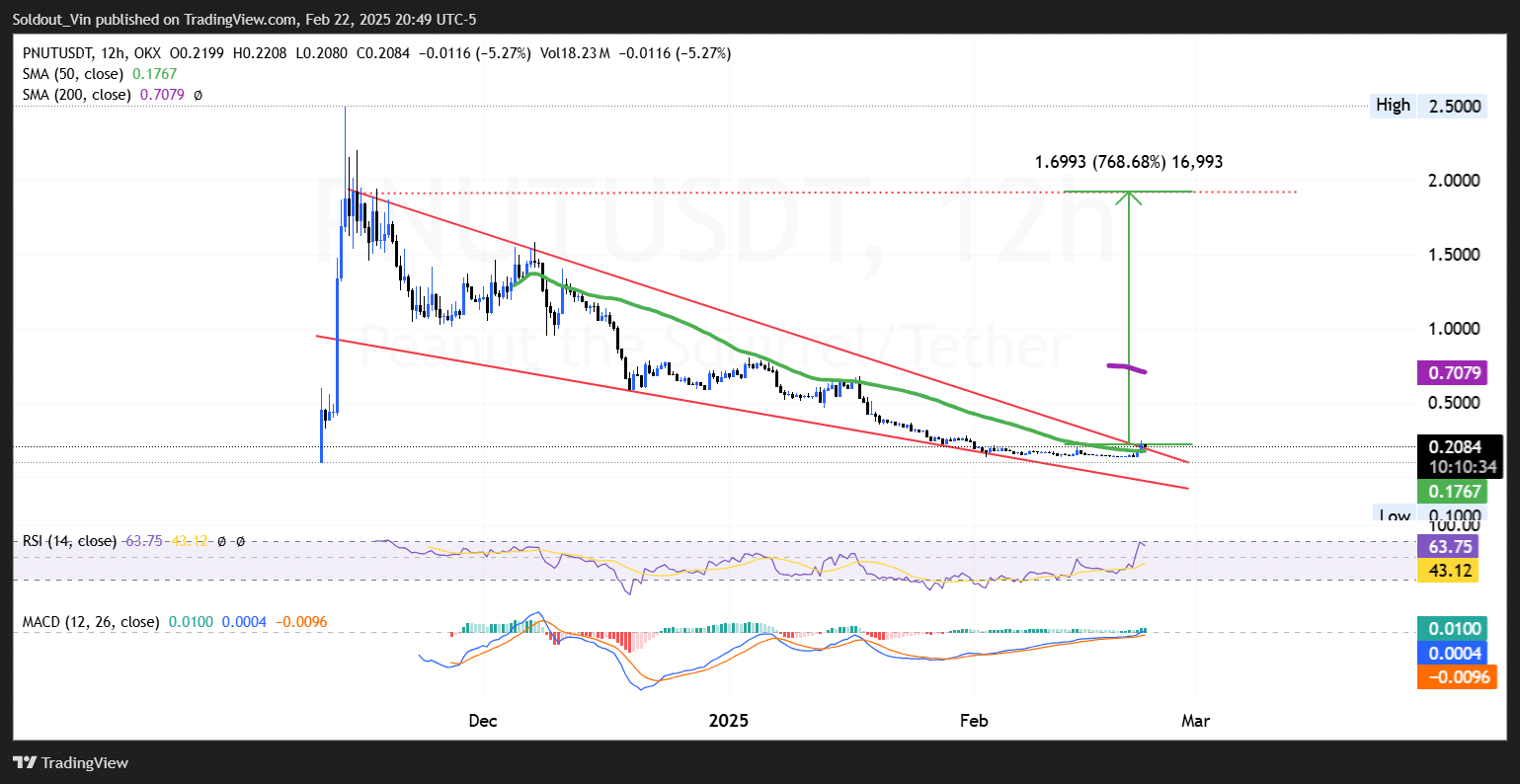Select the short purple SMA 200 line segment
Screen dimensions: 1520x784
pyautogui.click(x=1126, y=369)
